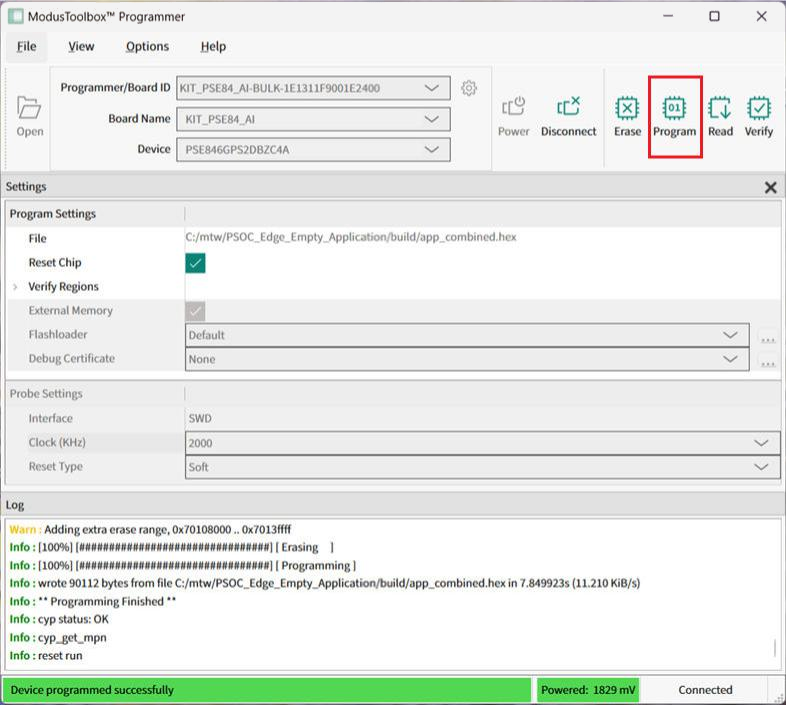Click the Probe Settings header
This screenshot has height=705, width=786.
pyautogui.click(x=46, y=394)
